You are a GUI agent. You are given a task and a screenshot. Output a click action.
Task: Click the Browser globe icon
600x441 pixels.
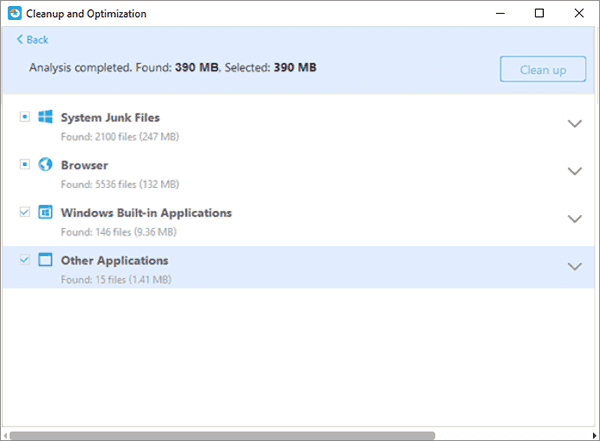[45, 164]
